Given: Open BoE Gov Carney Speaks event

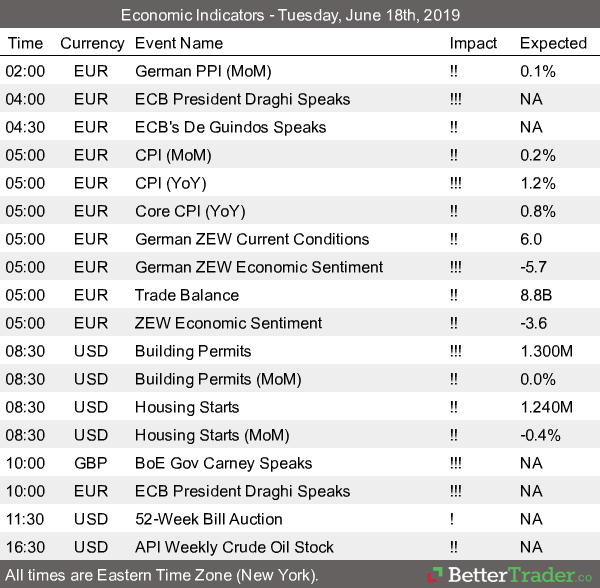Looking at the screenshot, I should (x=223, y=463).
